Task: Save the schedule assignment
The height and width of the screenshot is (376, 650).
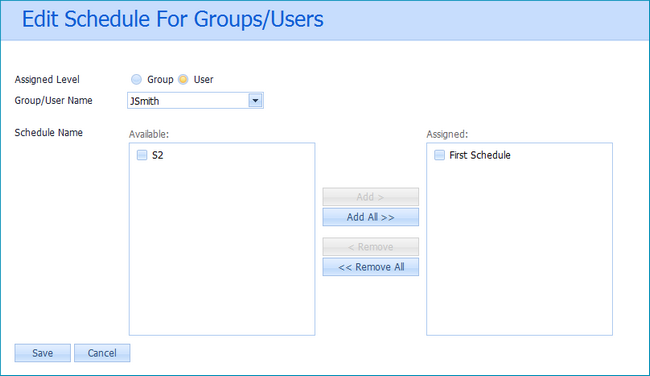Action: [x=43, y=353]
